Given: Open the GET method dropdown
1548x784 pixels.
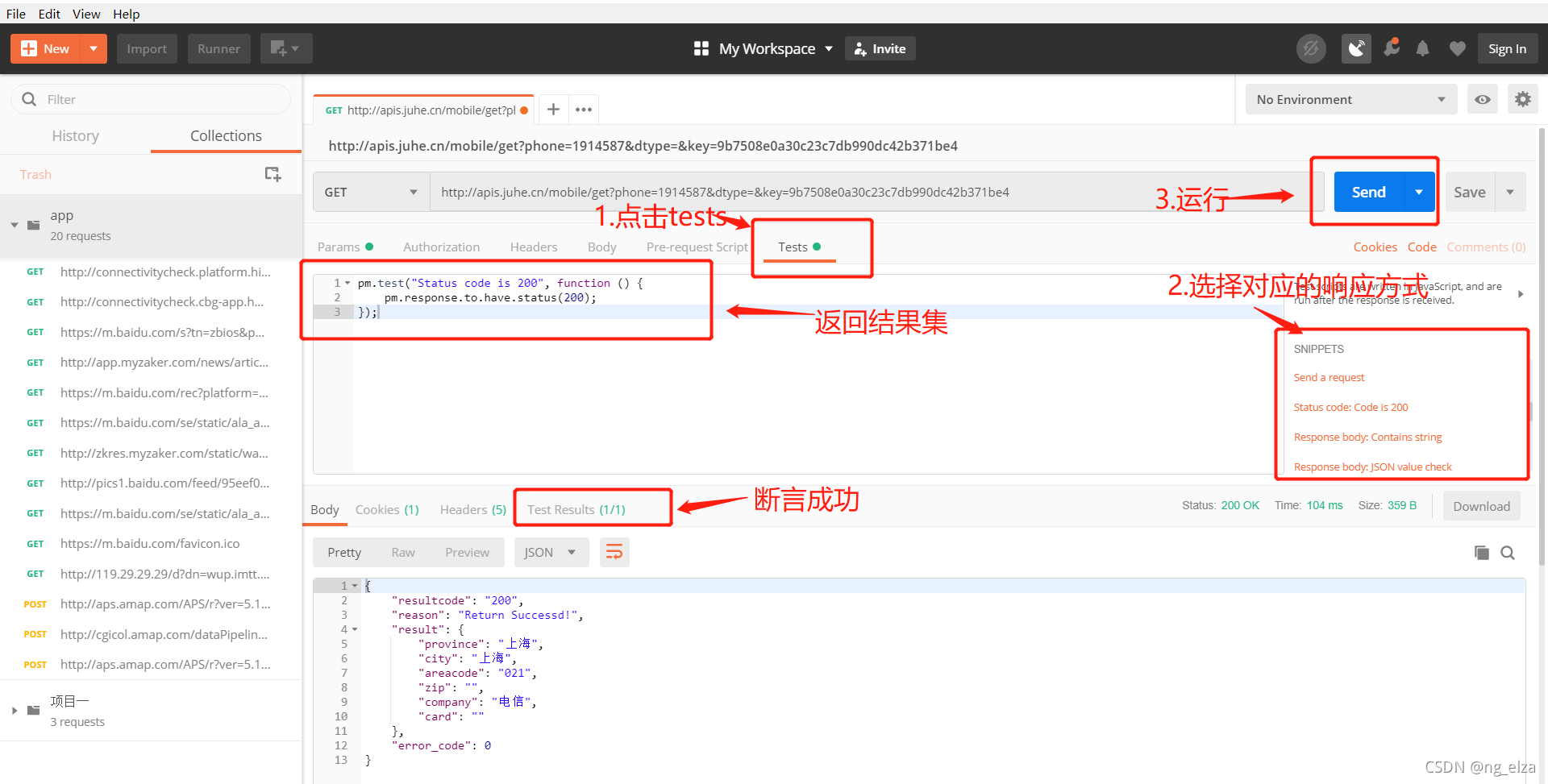Looking at the screenshot, I should pos(371,192).
